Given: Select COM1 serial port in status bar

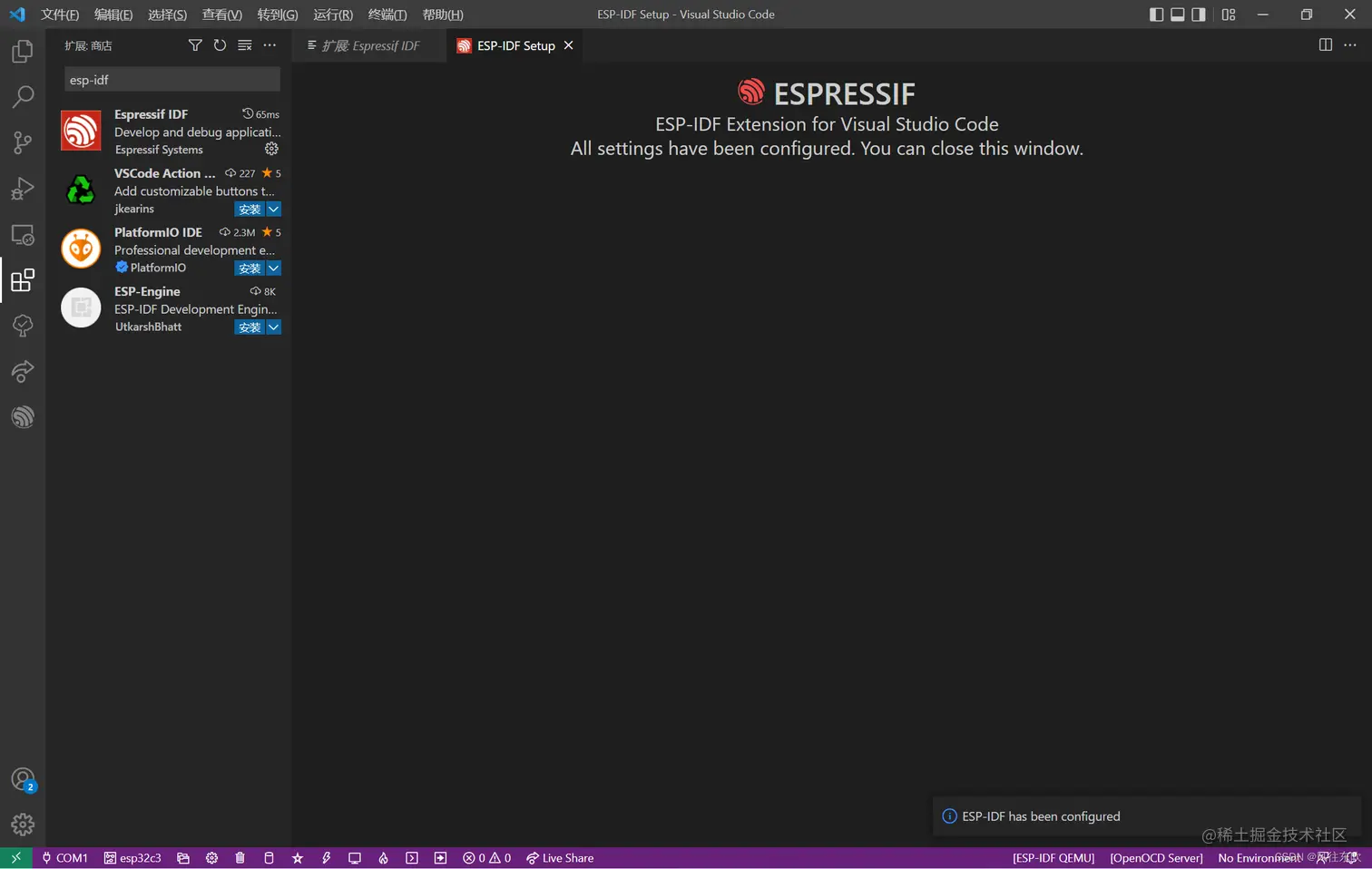Looking at the screenshot, I should click(x=64, y=857).
